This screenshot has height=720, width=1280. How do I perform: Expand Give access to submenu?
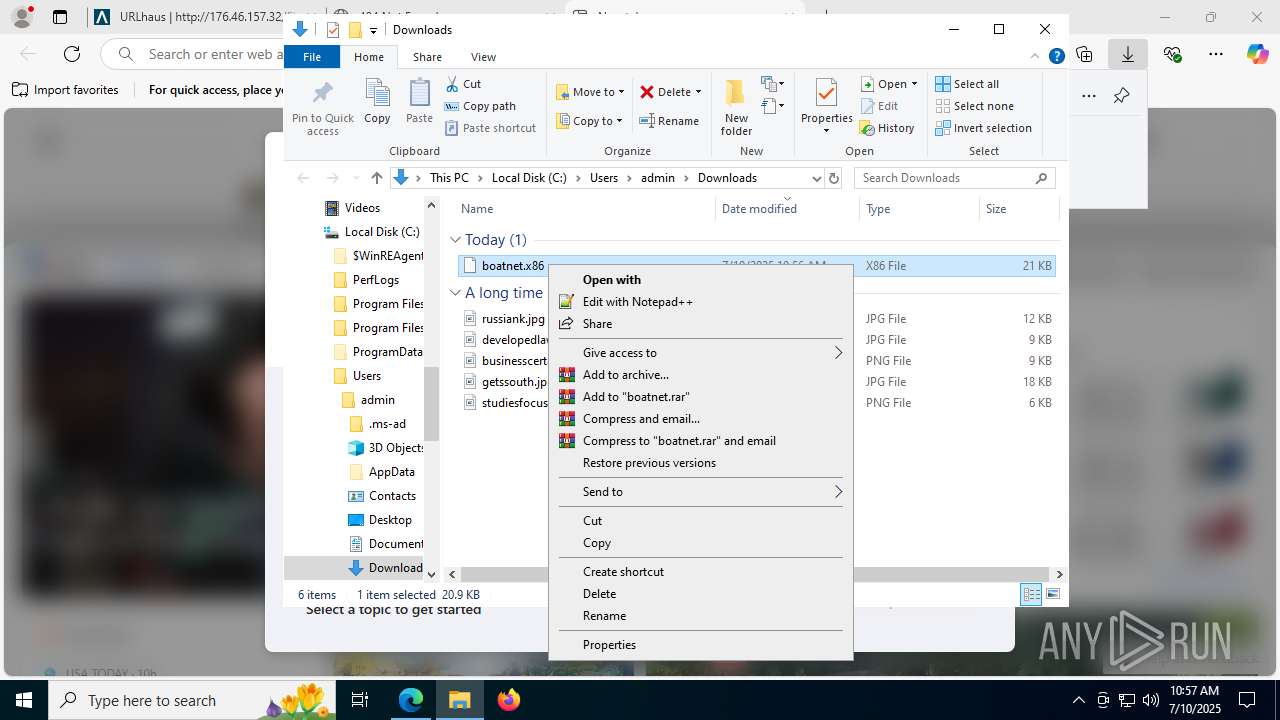pos(700,353)
